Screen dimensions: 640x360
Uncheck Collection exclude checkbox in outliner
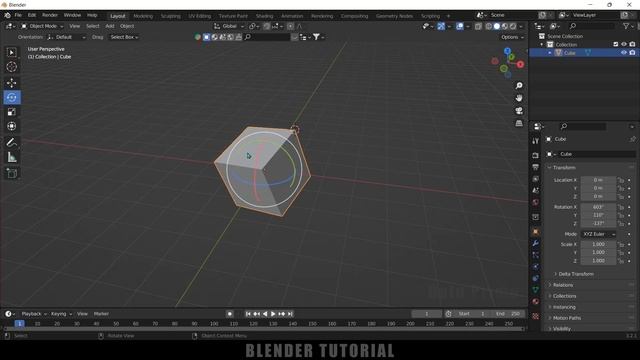point(616,44)
